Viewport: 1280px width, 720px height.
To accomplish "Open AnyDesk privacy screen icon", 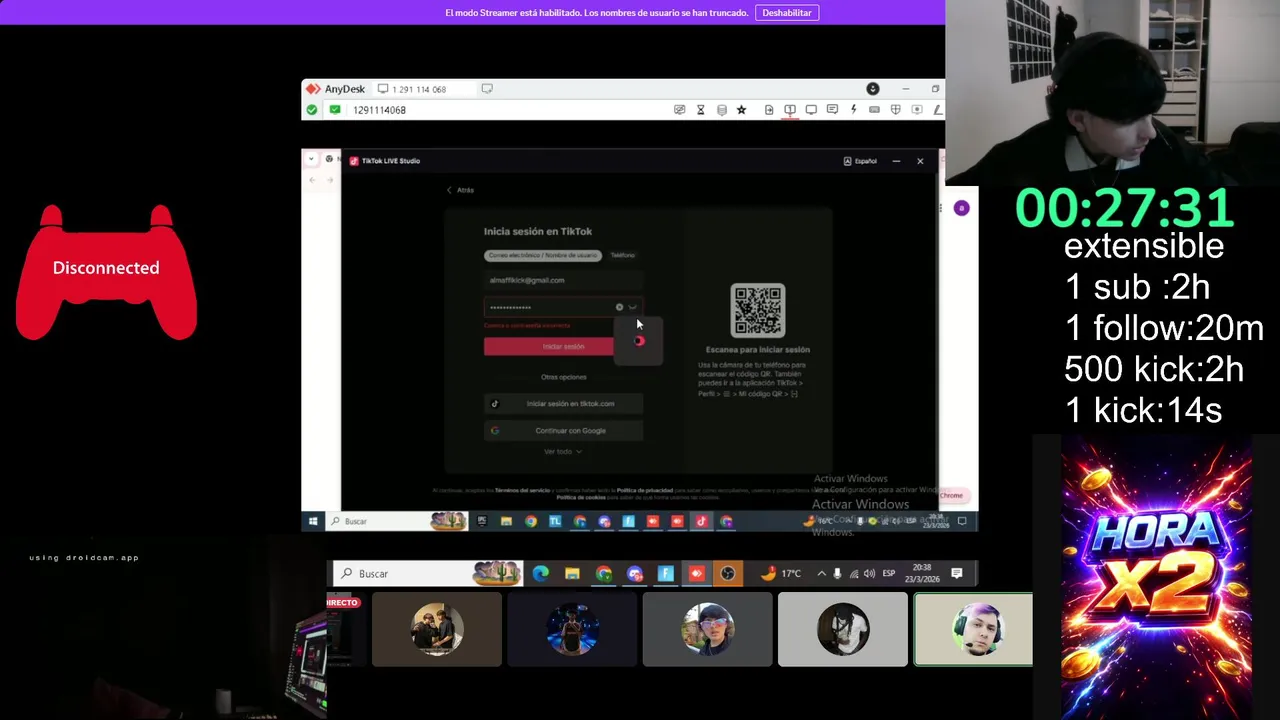I will 680,110.
